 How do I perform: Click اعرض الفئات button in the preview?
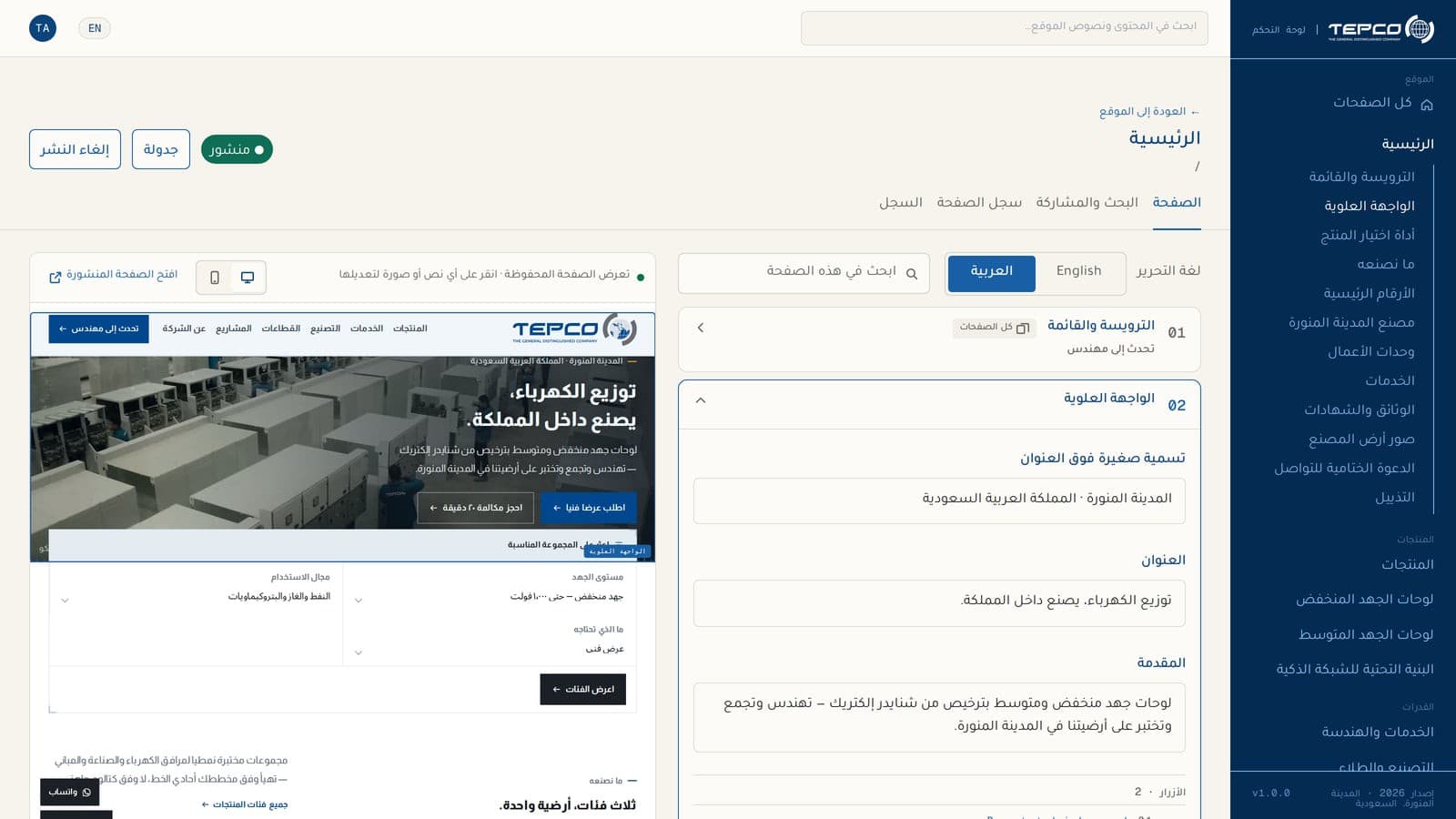pyautogui.click(x=582, y=689)
